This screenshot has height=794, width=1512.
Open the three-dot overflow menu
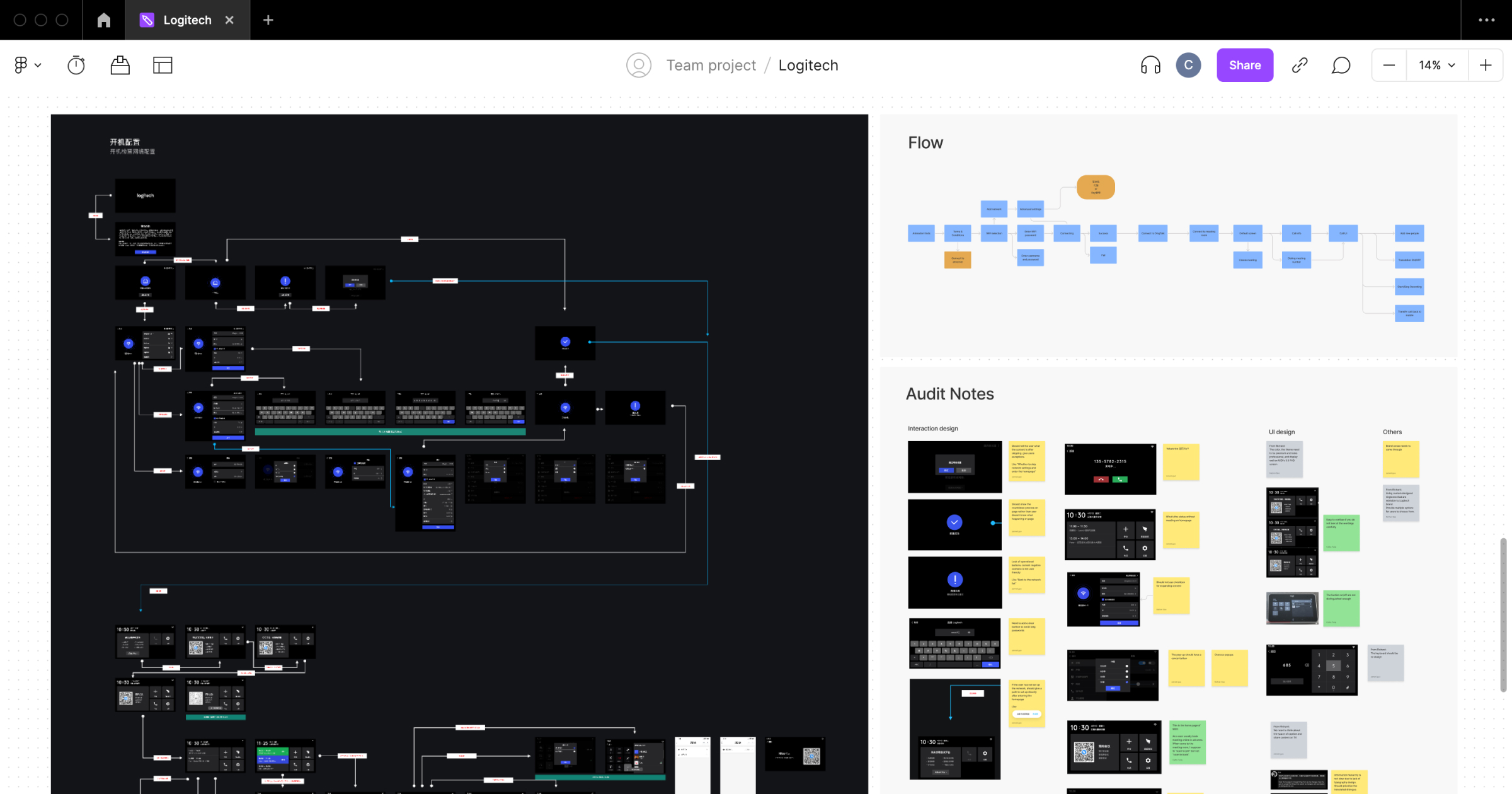1486,20
